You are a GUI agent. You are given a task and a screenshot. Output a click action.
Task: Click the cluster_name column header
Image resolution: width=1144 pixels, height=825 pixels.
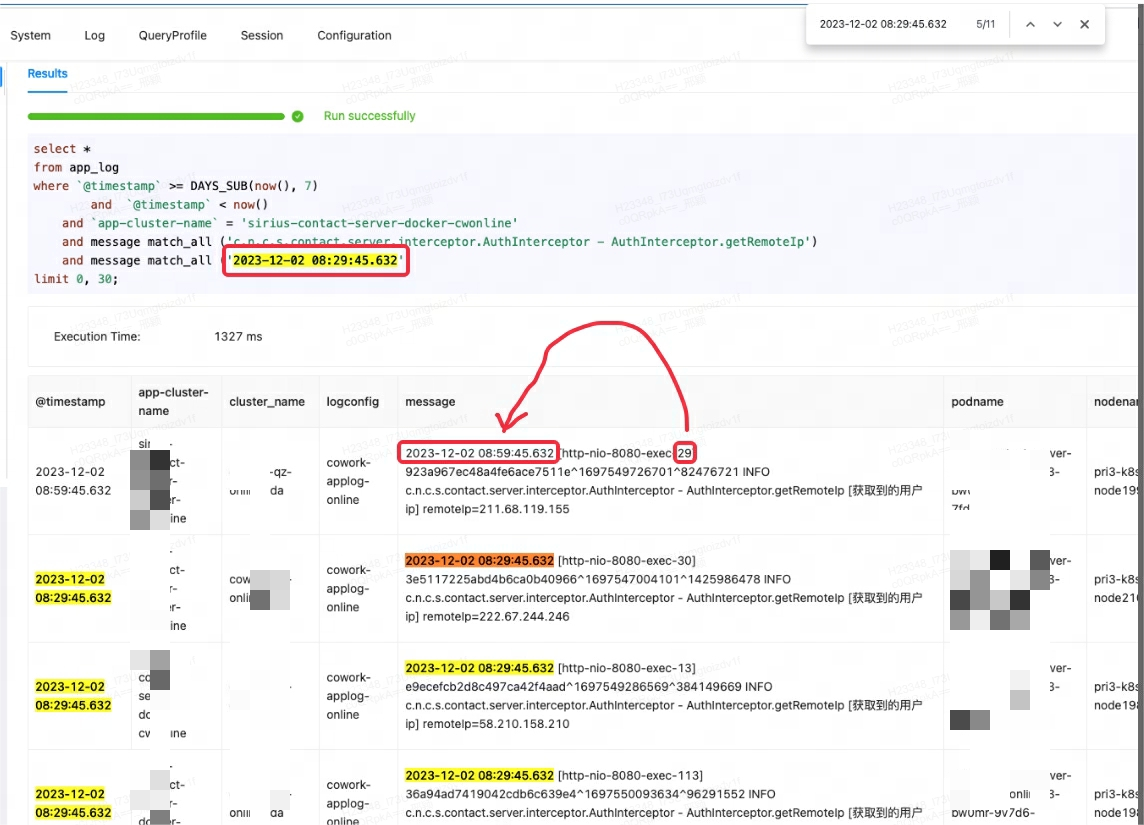click(267, 402)
